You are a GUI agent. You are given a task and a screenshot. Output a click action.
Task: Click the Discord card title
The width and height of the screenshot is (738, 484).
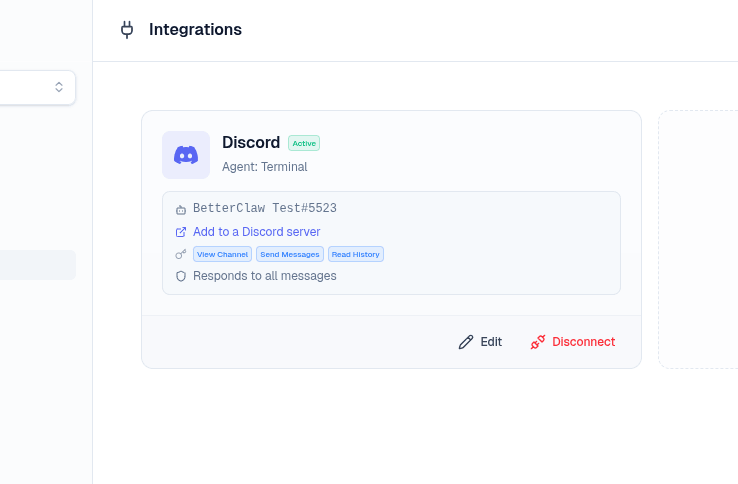(251, 142)
